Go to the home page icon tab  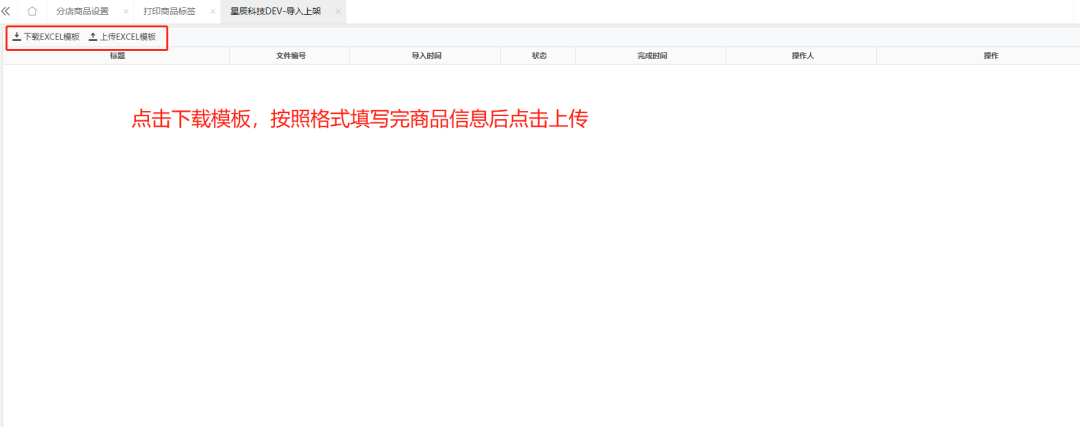click(32, 11)
